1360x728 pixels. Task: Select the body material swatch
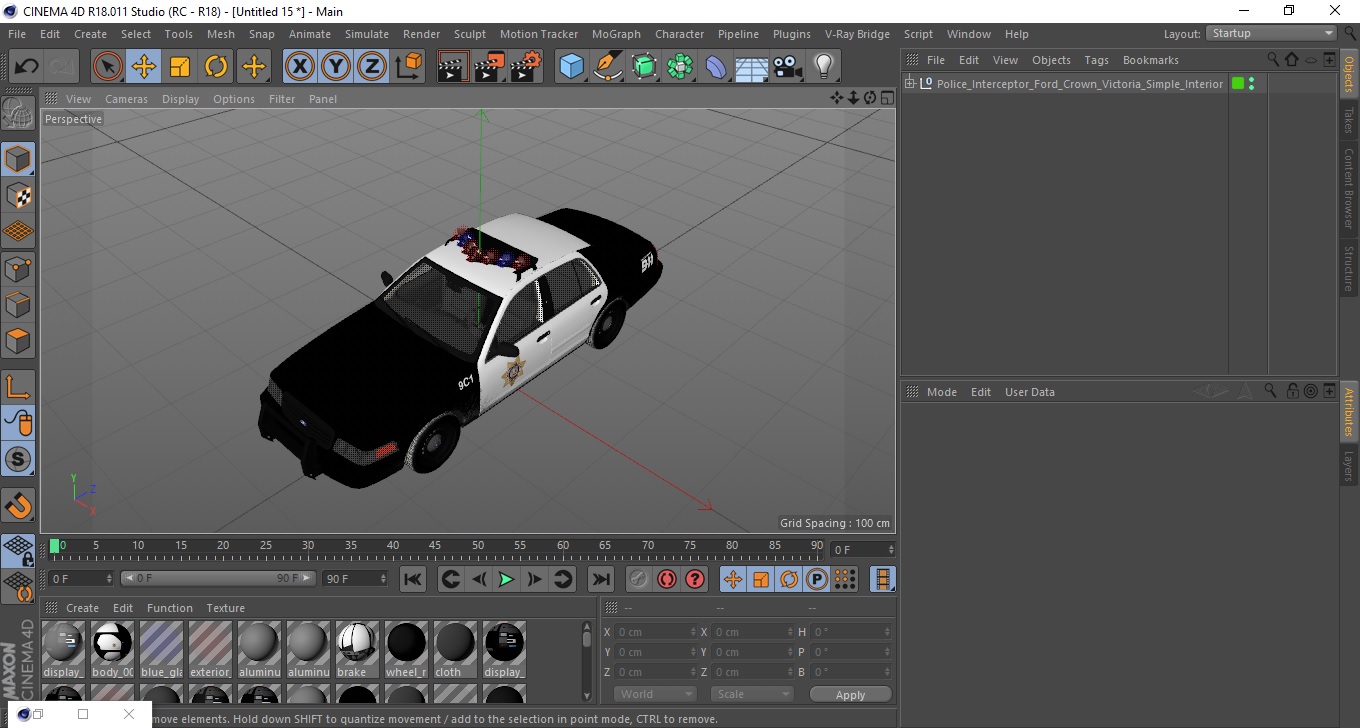112,648
